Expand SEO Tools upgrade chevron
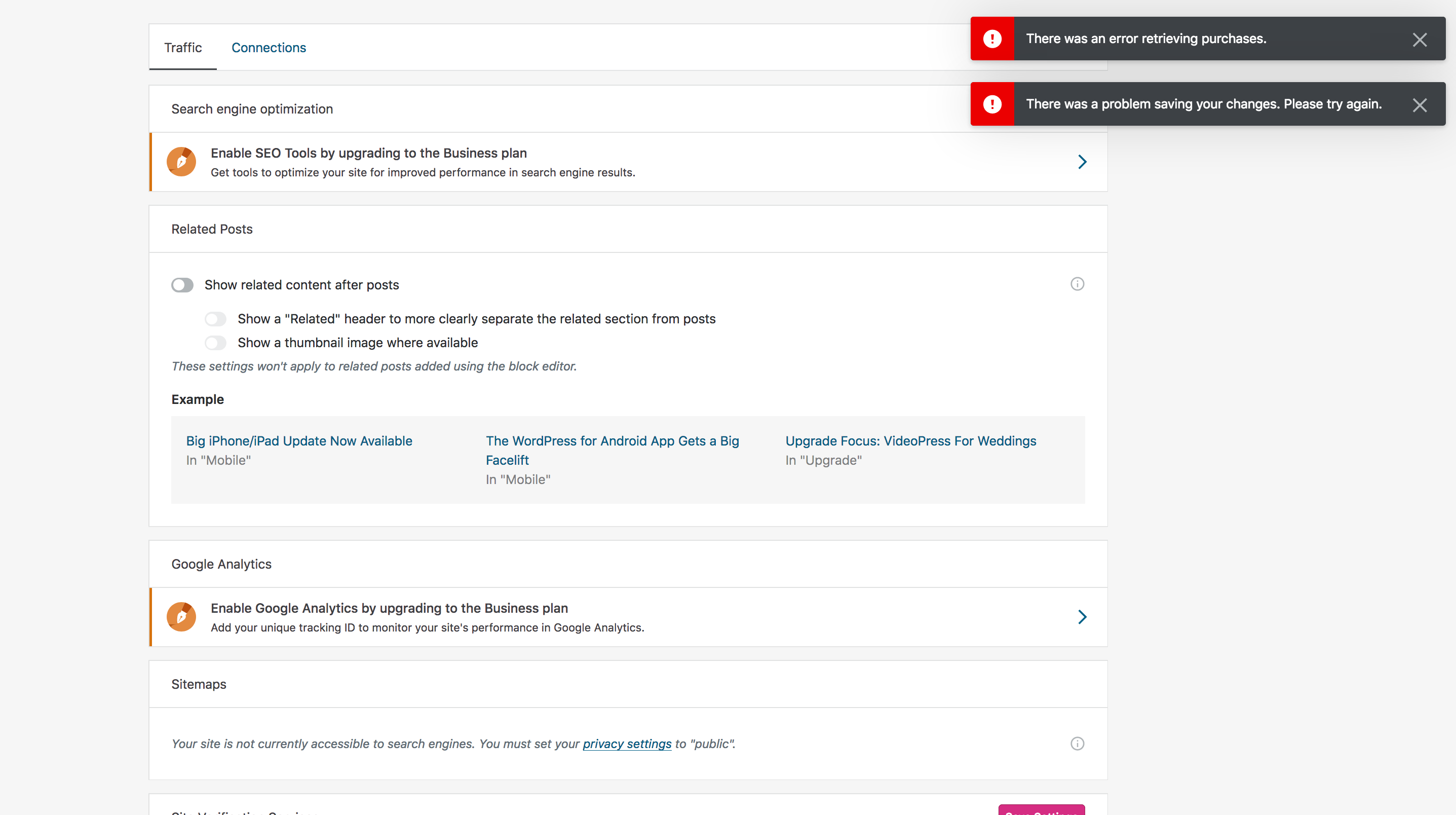 coord(1082,162)
